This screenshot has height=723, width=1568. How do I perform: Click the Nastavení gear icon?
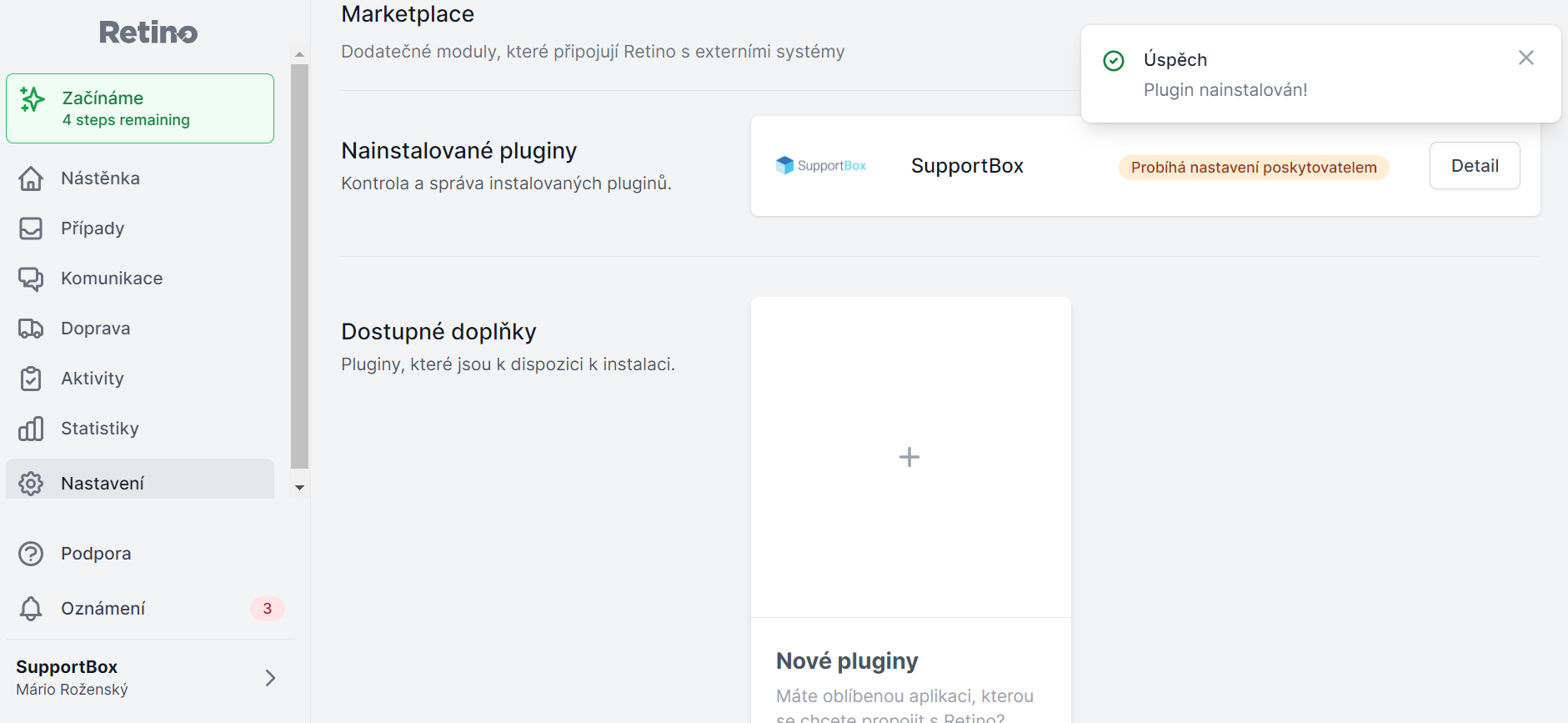click(31, 484)
